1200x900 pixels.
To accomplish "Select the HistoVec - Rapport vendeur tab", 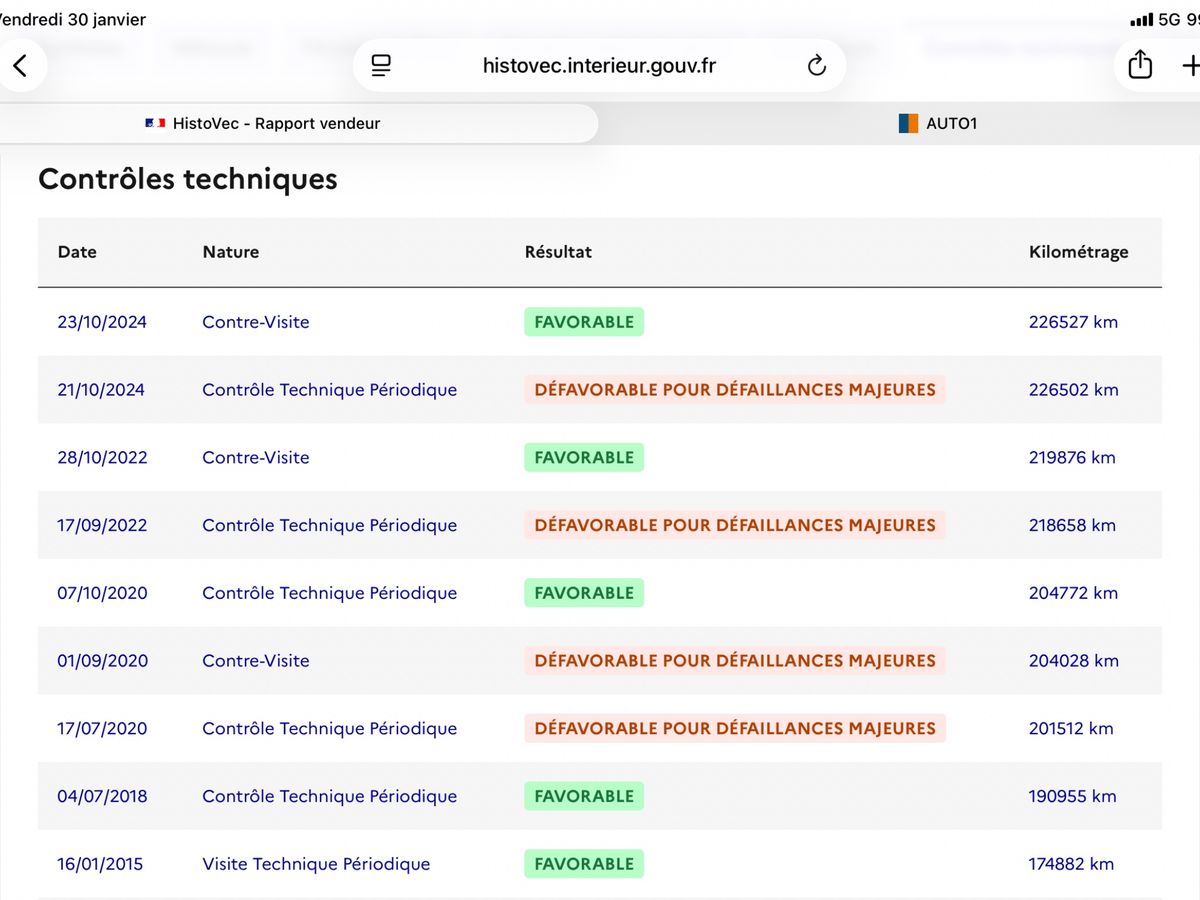I will click(298, 124).
